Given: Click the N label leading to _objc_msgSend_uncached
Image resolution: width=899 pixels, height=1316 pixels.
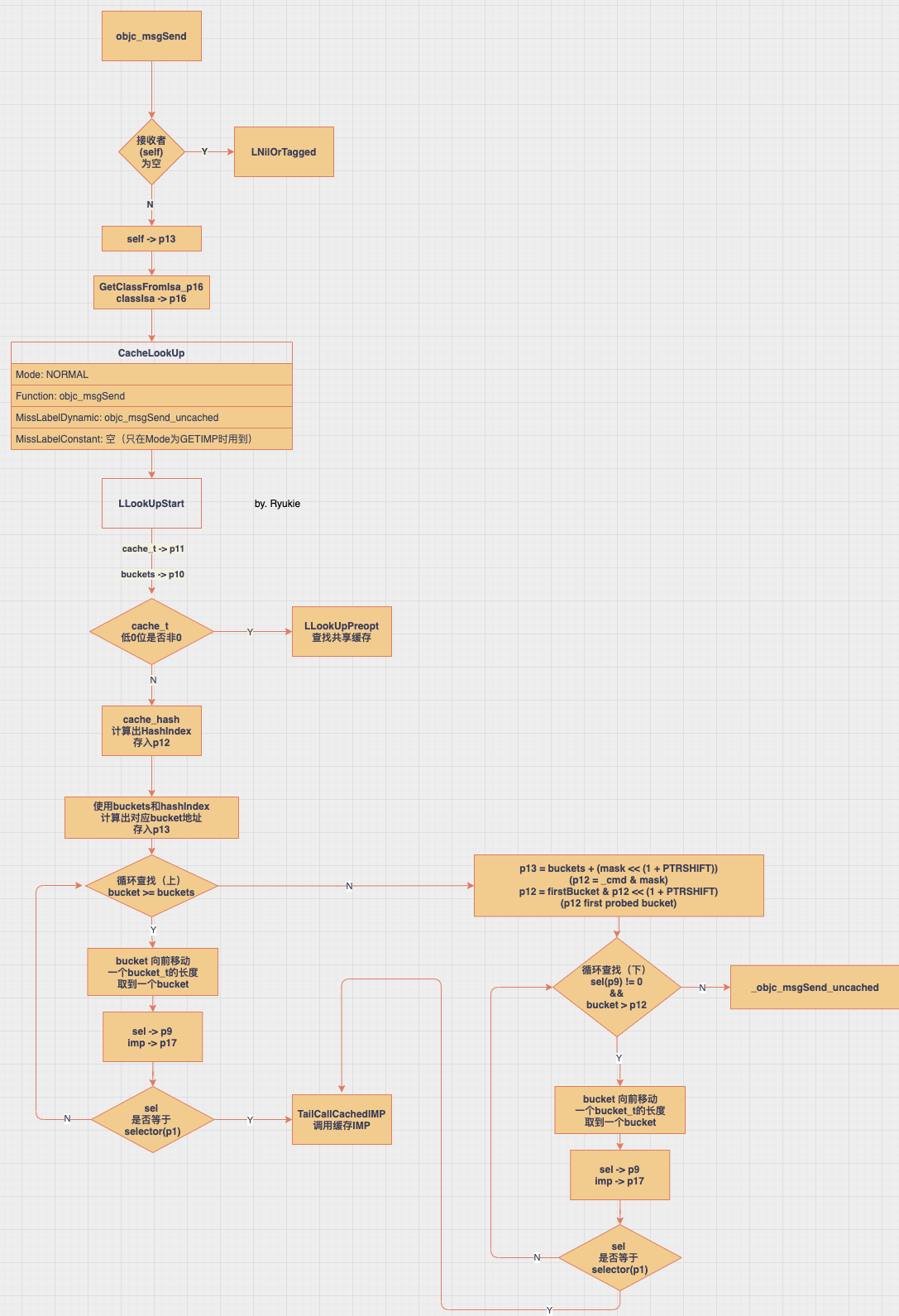Looking at the screenshot, I should coord(703,988).
